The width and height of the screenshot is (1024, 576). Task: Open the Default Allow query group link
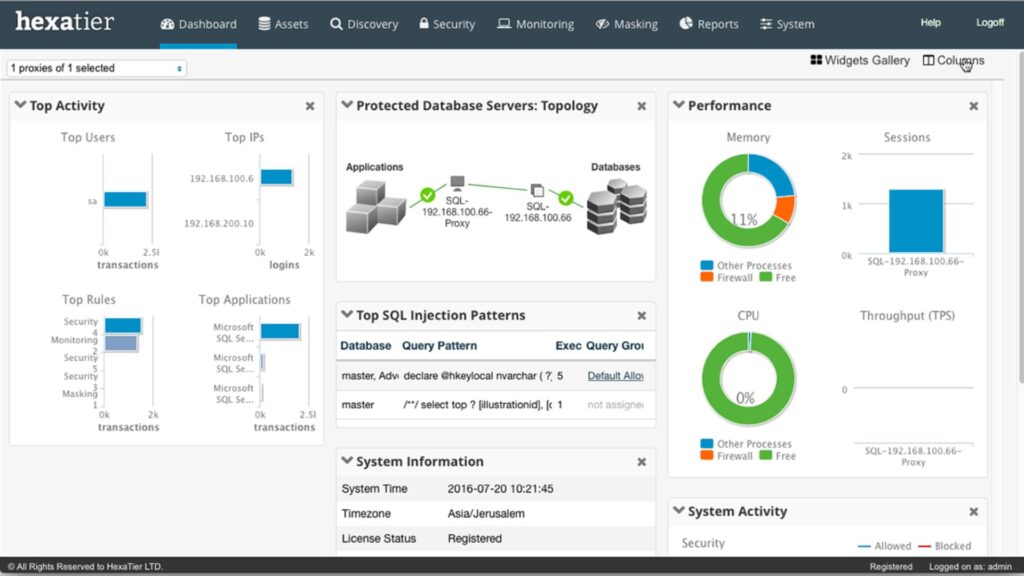(x=615, y=376)
